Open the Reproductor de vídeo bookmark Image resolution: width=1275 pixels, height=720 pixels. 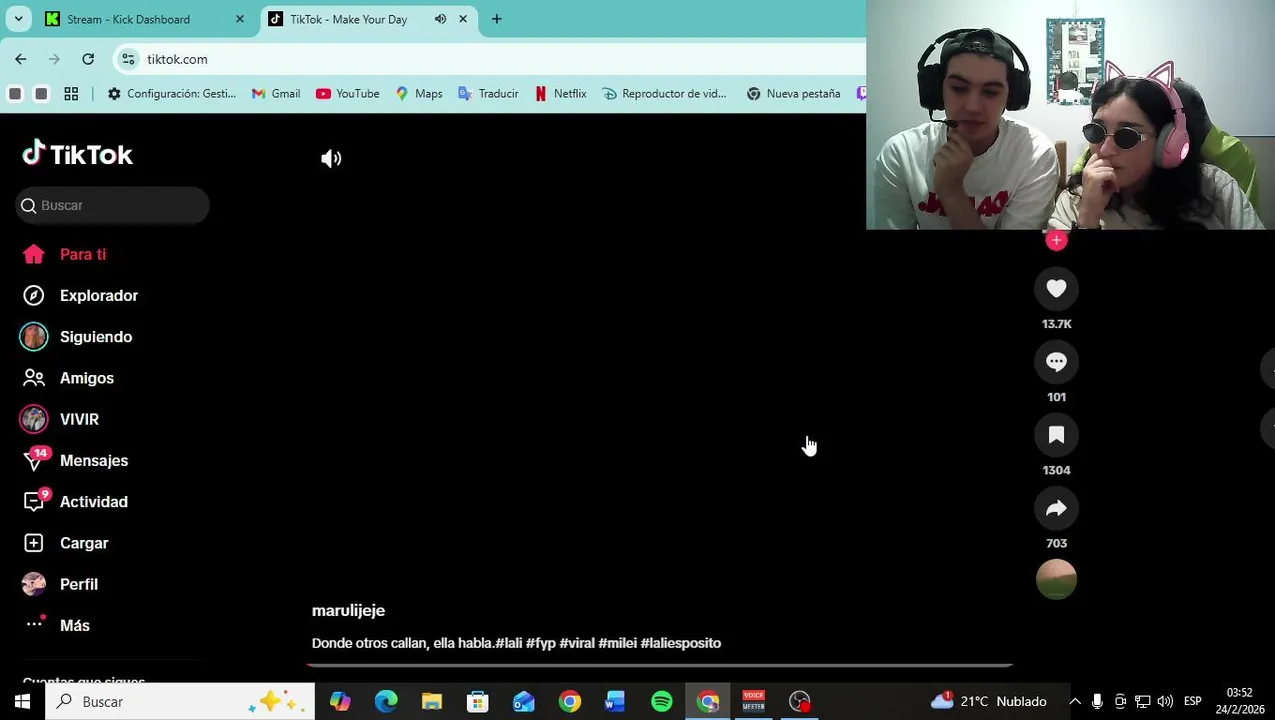click(x=664, y=94)
